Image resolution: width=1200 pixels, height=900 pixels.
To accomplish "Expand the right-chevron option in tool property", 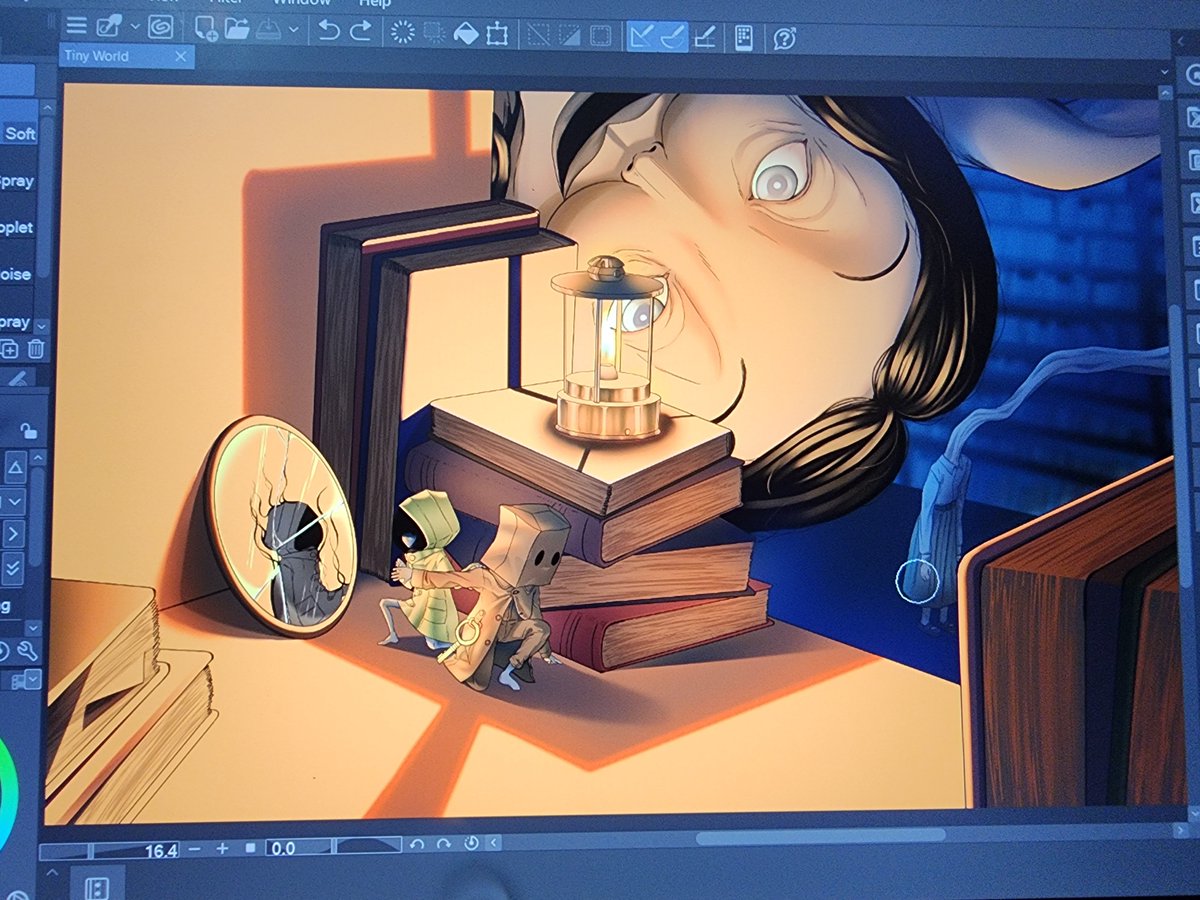I will click(x=13, y=535).
